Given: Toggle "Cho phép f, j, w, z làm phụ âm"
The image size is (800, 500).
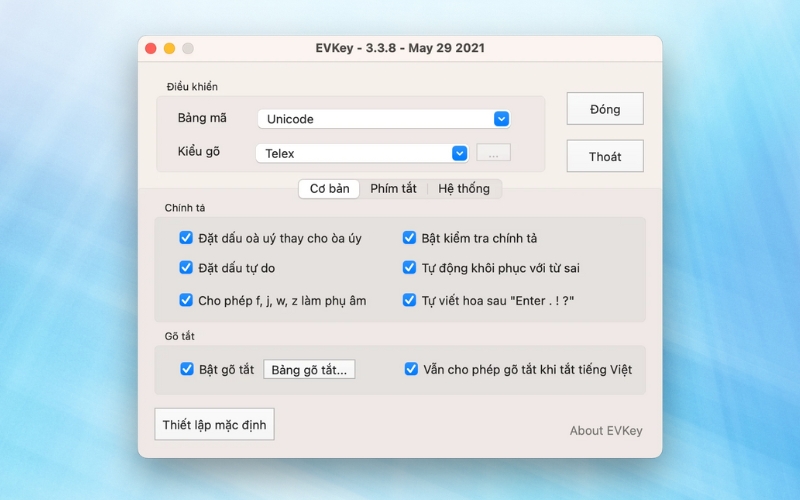Looking at the screenshot, I should pyautogui.click(x=186, y=300).
